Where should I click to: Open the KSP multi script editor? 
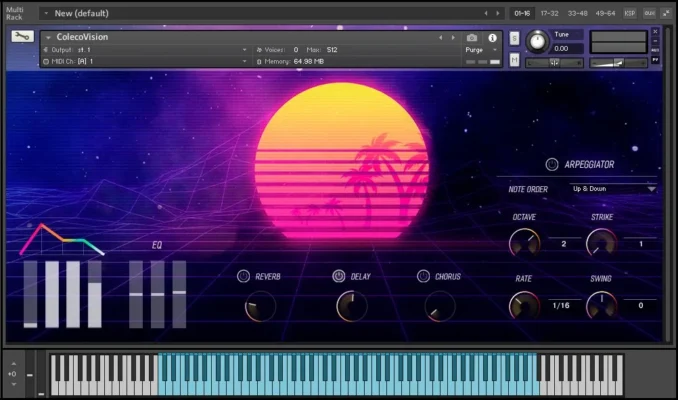[630, 13]
